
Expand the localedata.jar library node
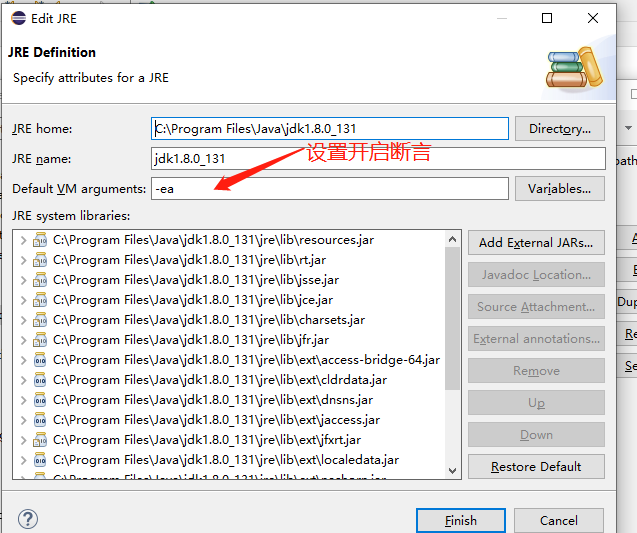coord(24,460)
